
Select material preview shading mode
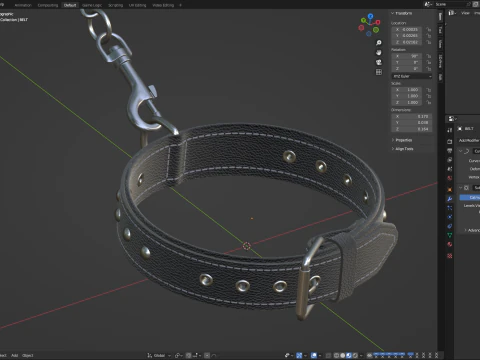pyautogui.click(x=349, y=355)
